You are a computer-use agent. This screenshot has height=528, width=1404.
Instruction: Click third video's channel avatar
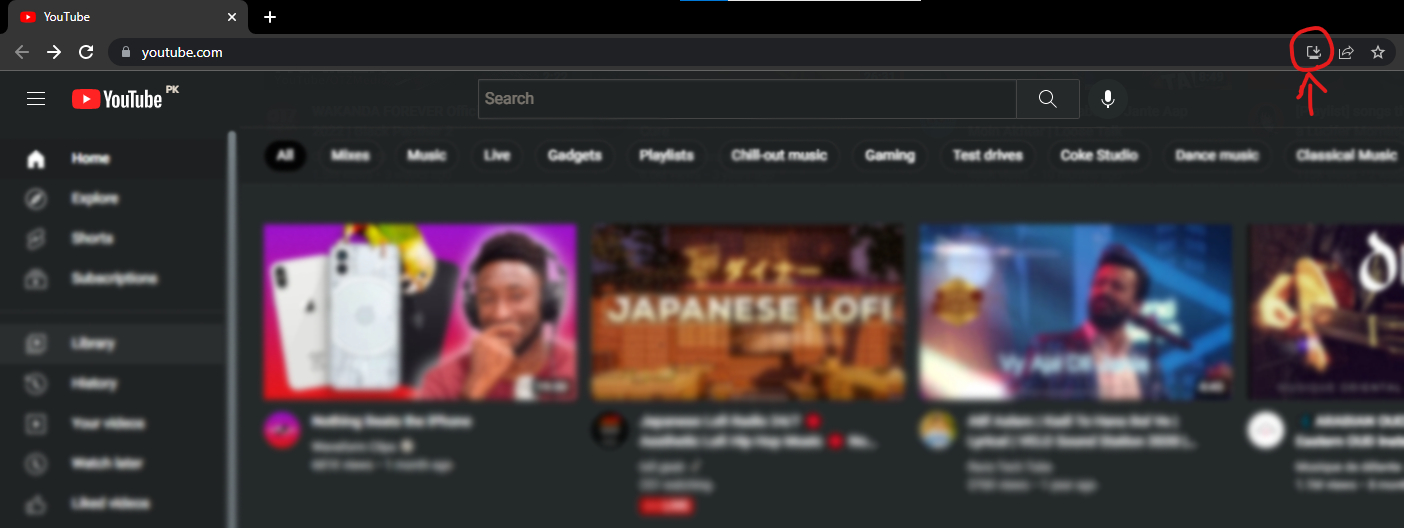(x=937, y=430)
